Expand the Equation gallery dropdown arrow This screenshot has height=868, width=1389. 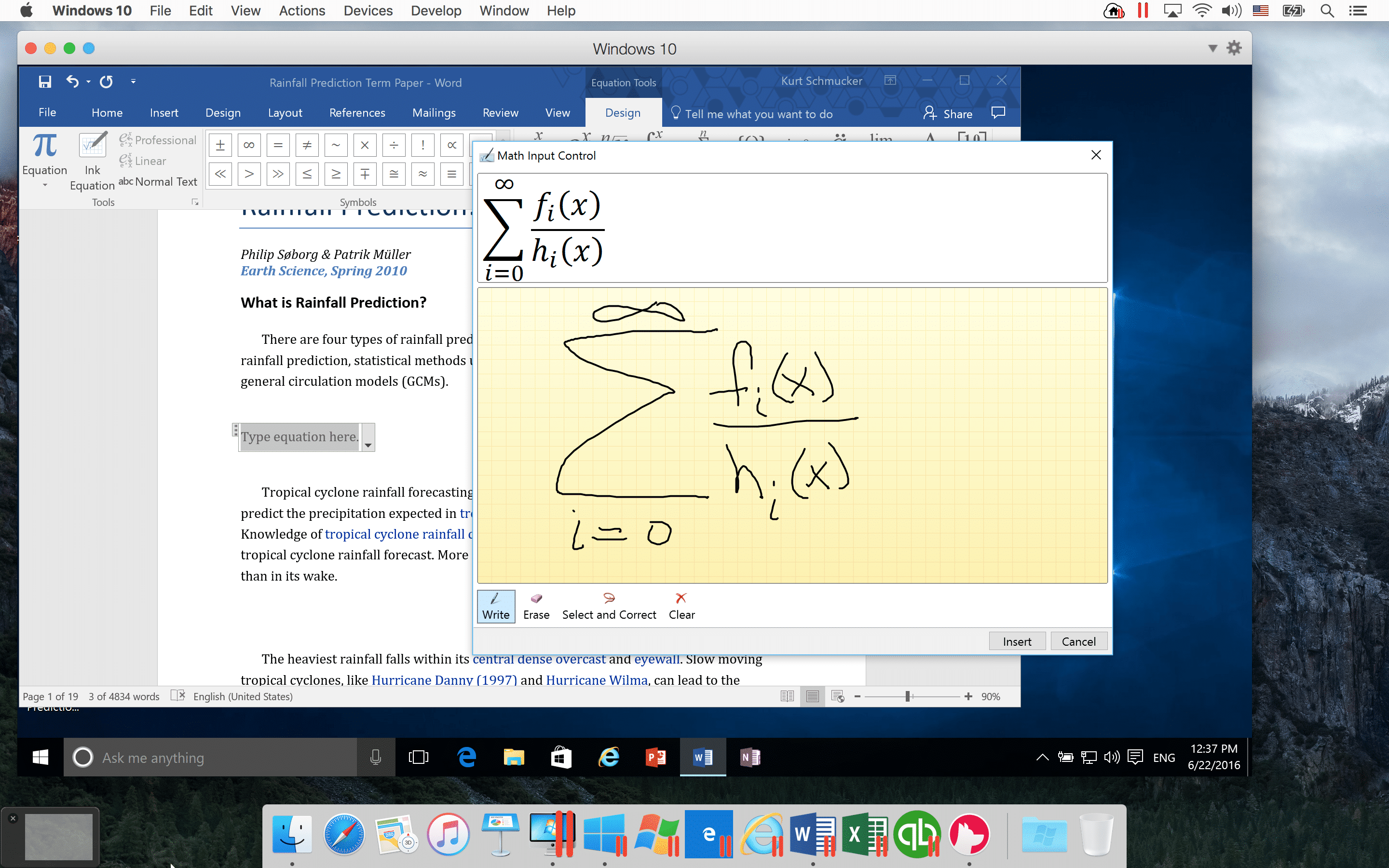[45, 186]
